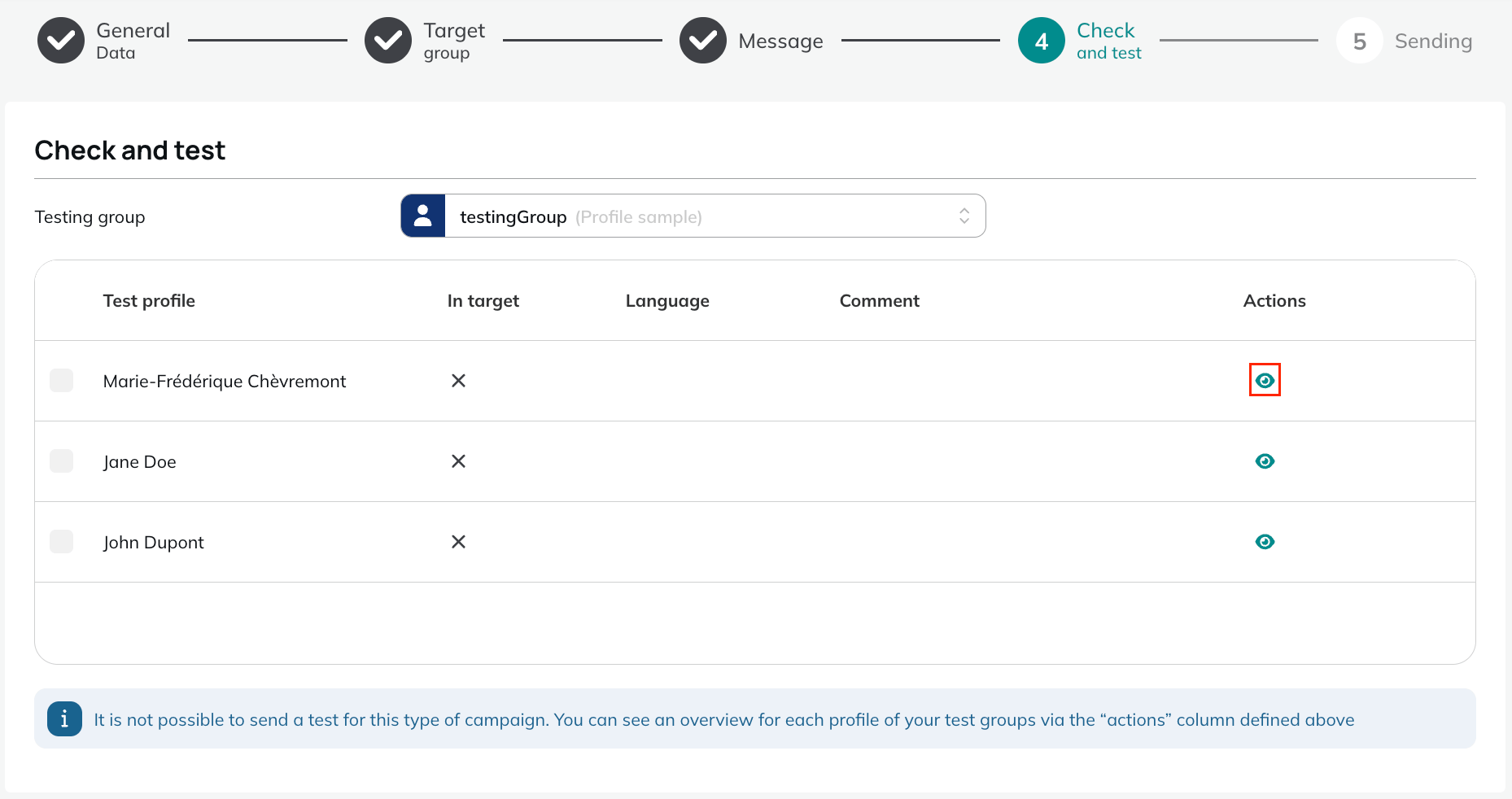
Task: Click the General Data checkmark step icon
Action: (x=61, y=41)
